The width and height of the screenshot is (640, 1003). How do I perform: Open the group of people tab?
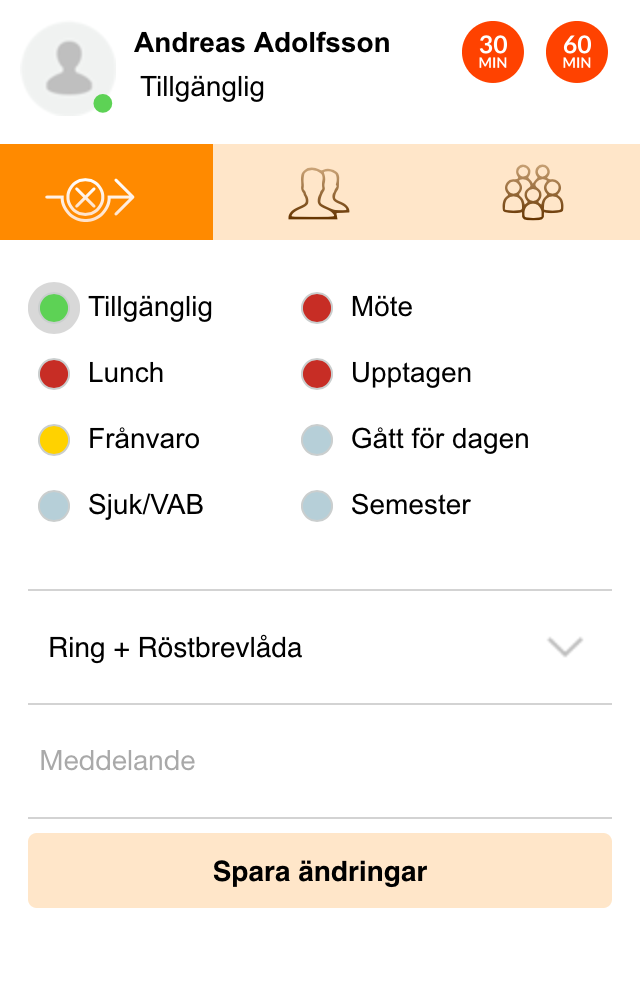[533, 192]
